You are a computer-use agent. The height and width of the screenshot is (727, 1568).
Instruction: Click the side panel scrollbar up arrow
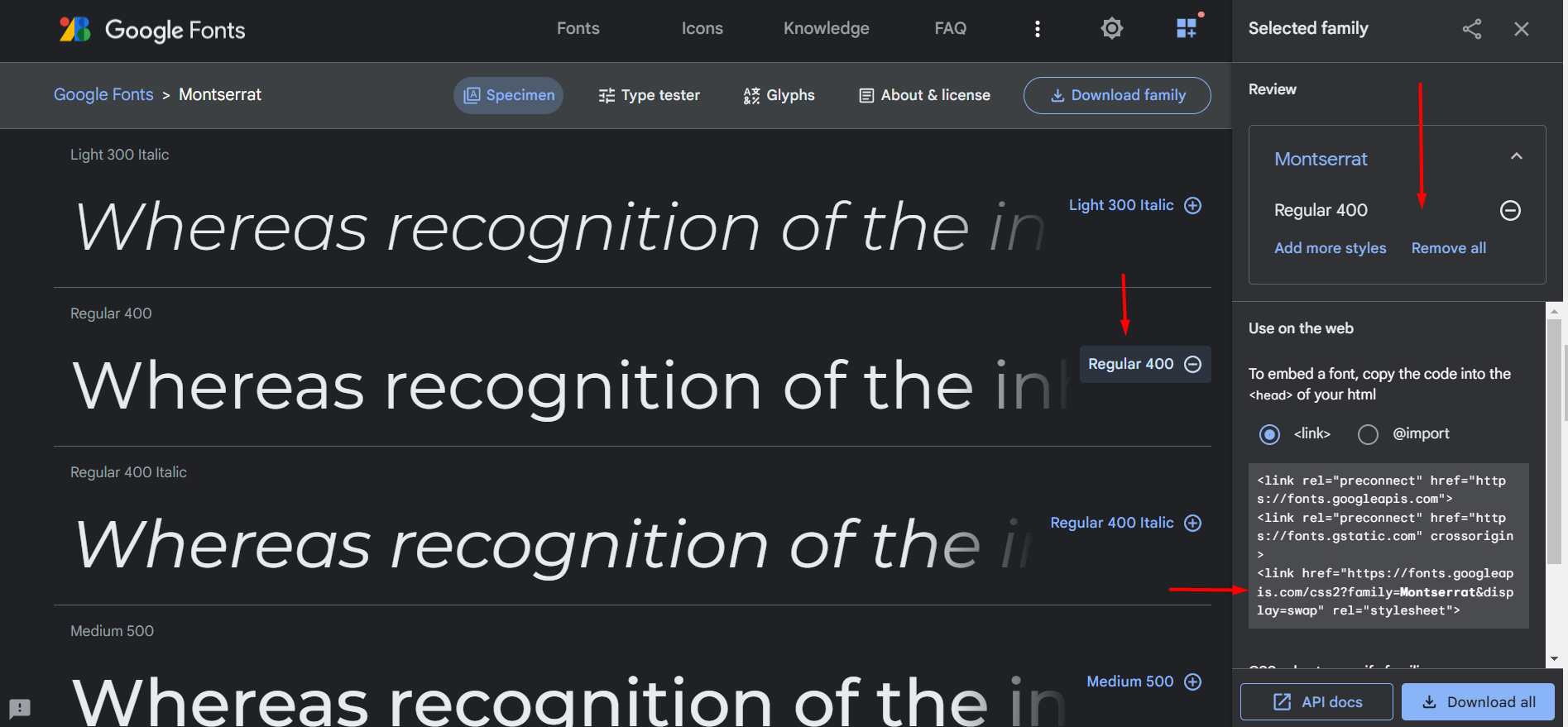click(1554, 311)
